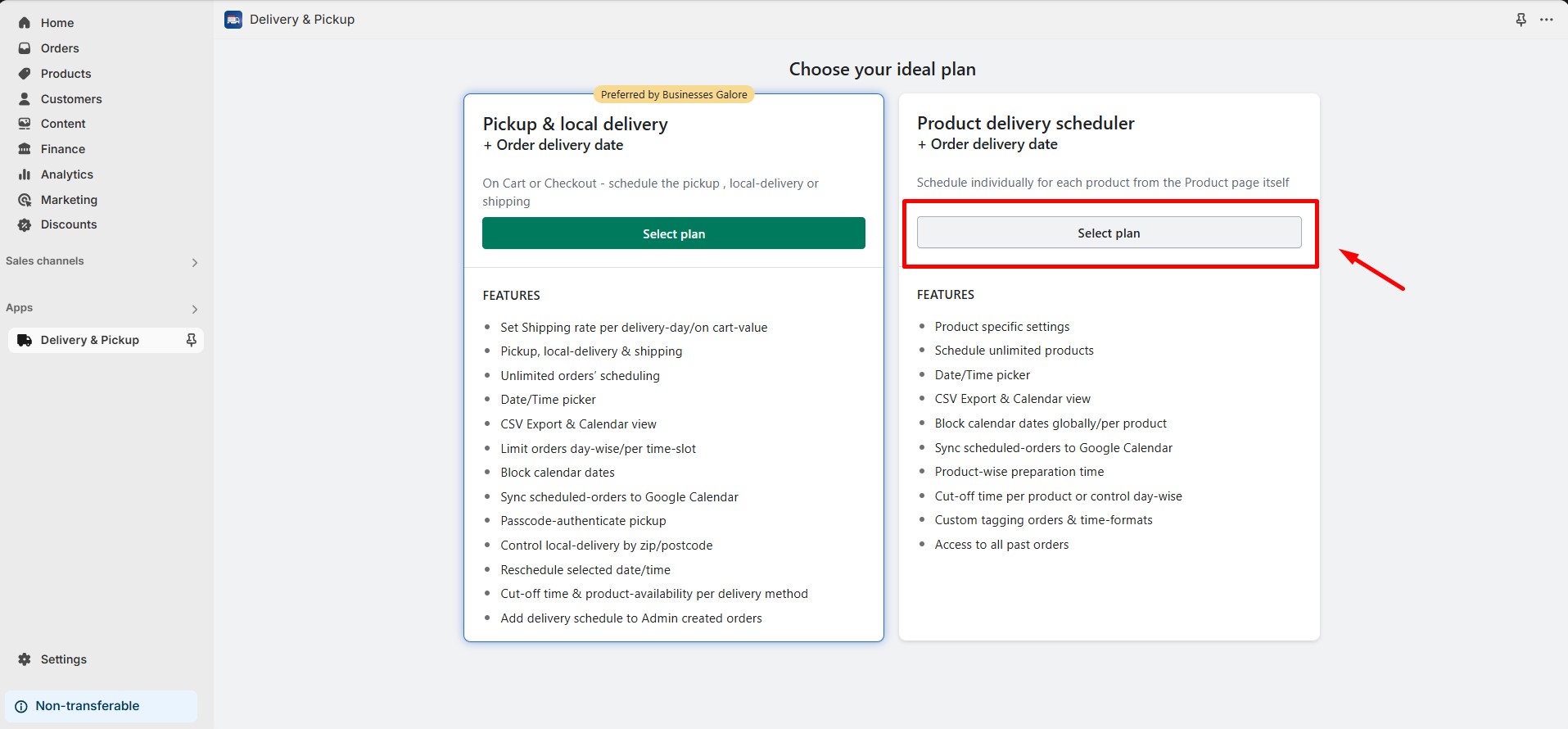1568x729 pixels.
Task: Select the Pickup & local delivery plan
Action: pyautogui.click(x=673, y=233)
